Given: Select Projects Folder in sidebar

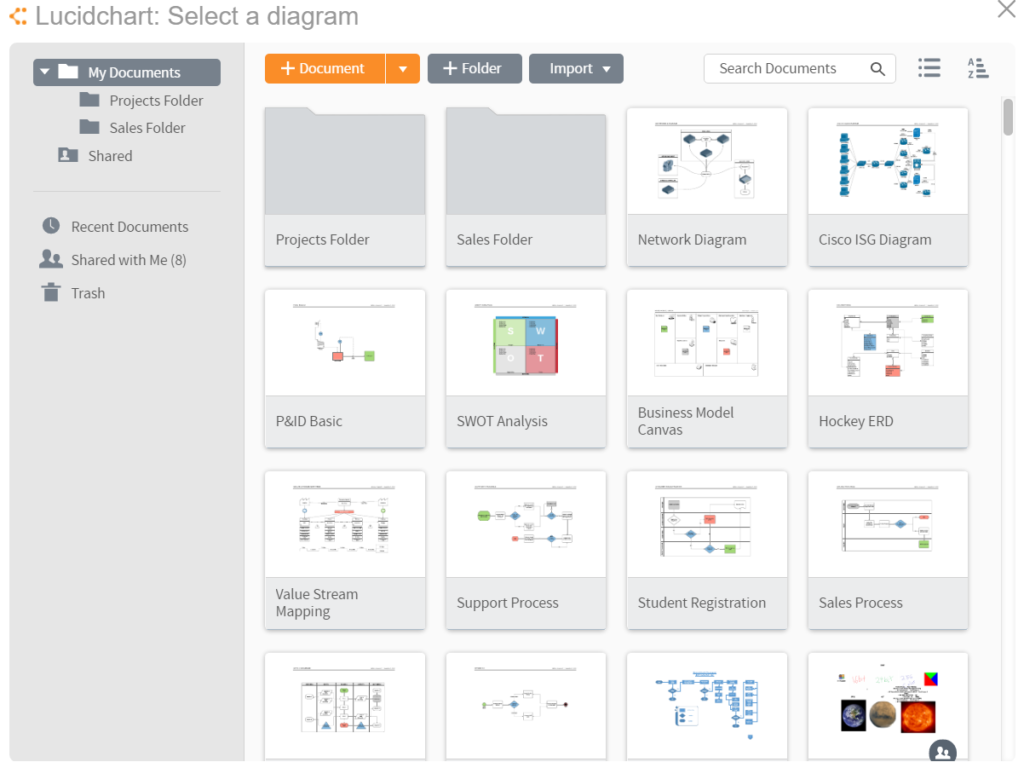Looking at the screenshot, I should coord(155,100).
